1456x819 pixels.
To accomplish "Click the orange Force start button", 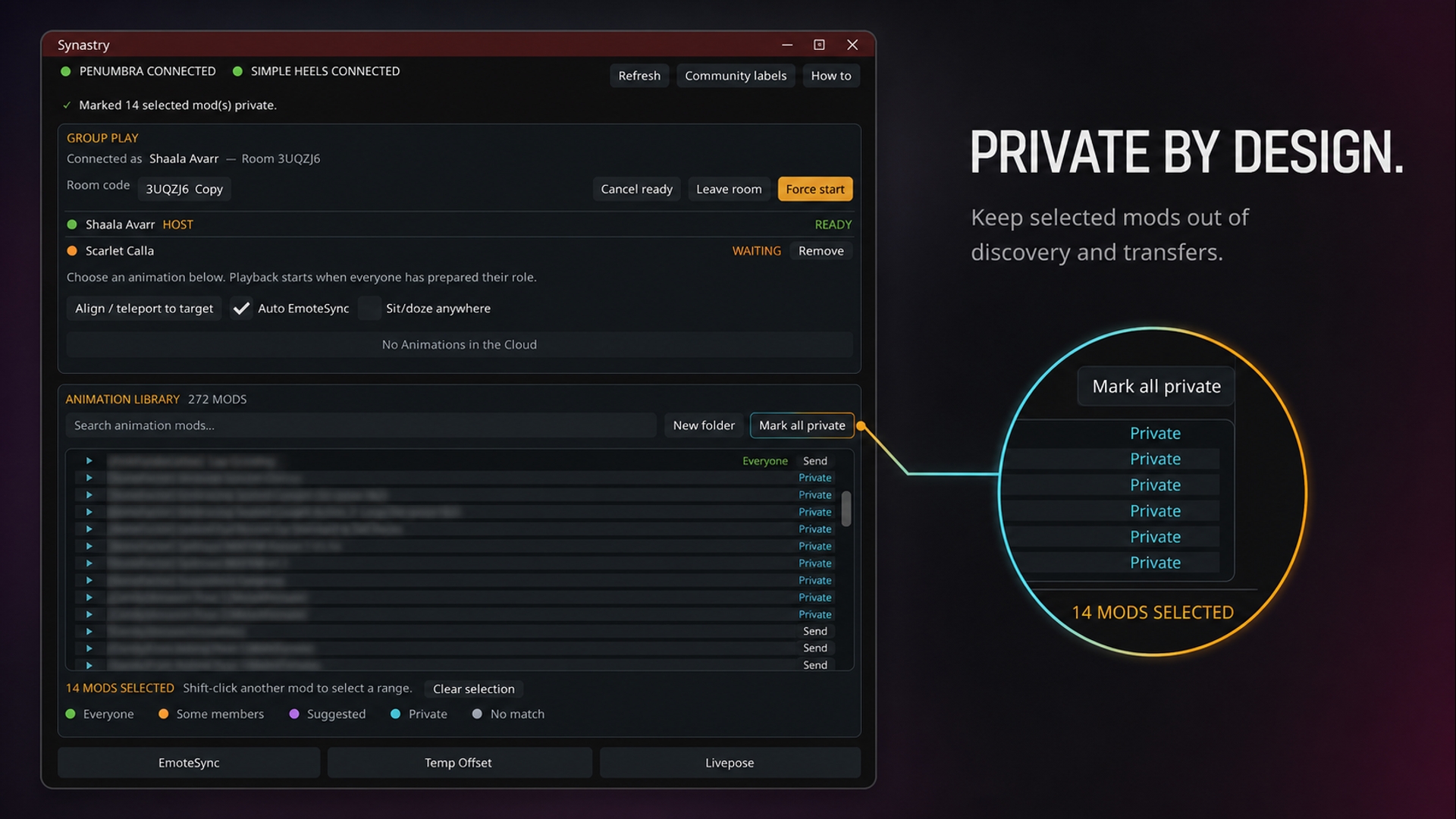I will (815, 189).
